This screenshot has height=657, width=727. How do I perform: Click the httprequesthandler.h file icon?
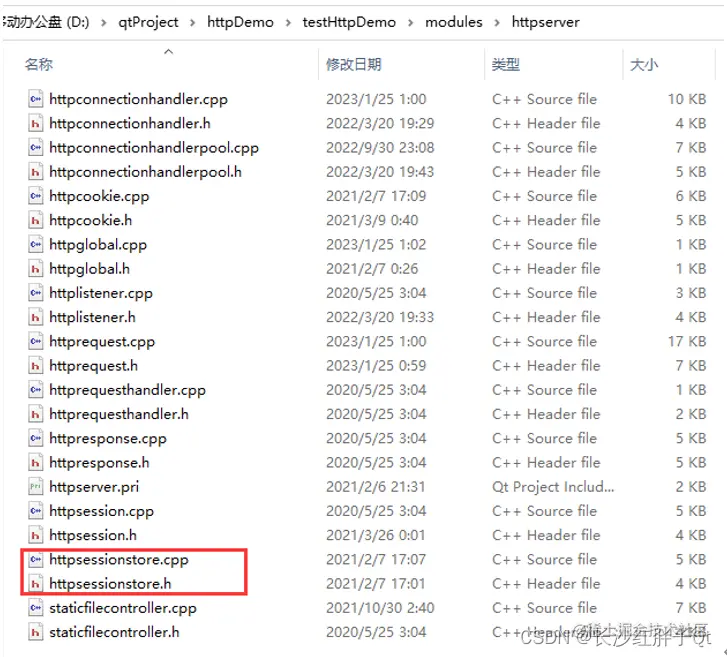36,414
